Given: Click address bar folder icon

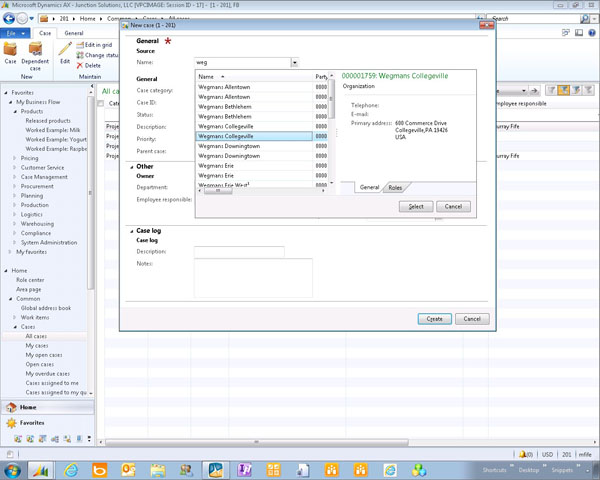Looking at the screenshot, I should click(x=44, y=18).
